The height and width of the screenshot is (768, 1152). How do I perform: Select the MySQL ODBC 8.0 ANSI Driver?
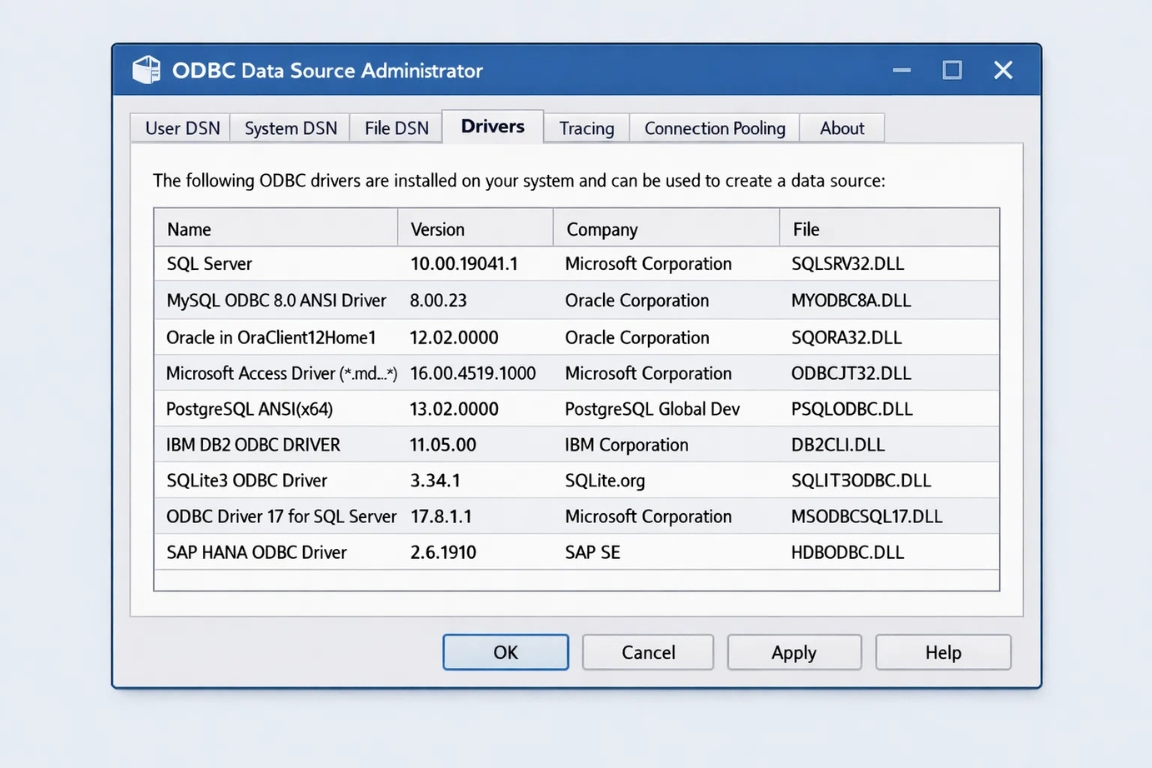tap(400, 300)
